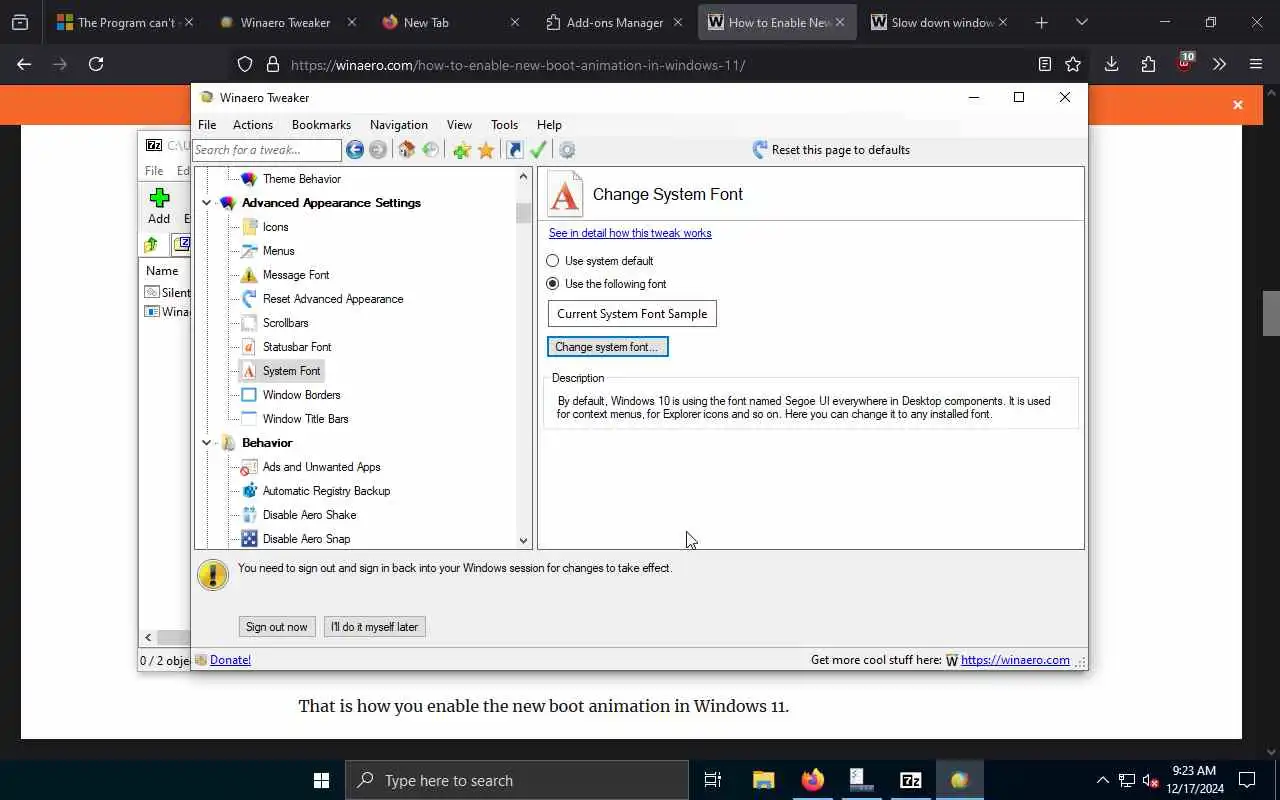
Task: Click the recent changes clock icon in toolbar
Action: 431,150
